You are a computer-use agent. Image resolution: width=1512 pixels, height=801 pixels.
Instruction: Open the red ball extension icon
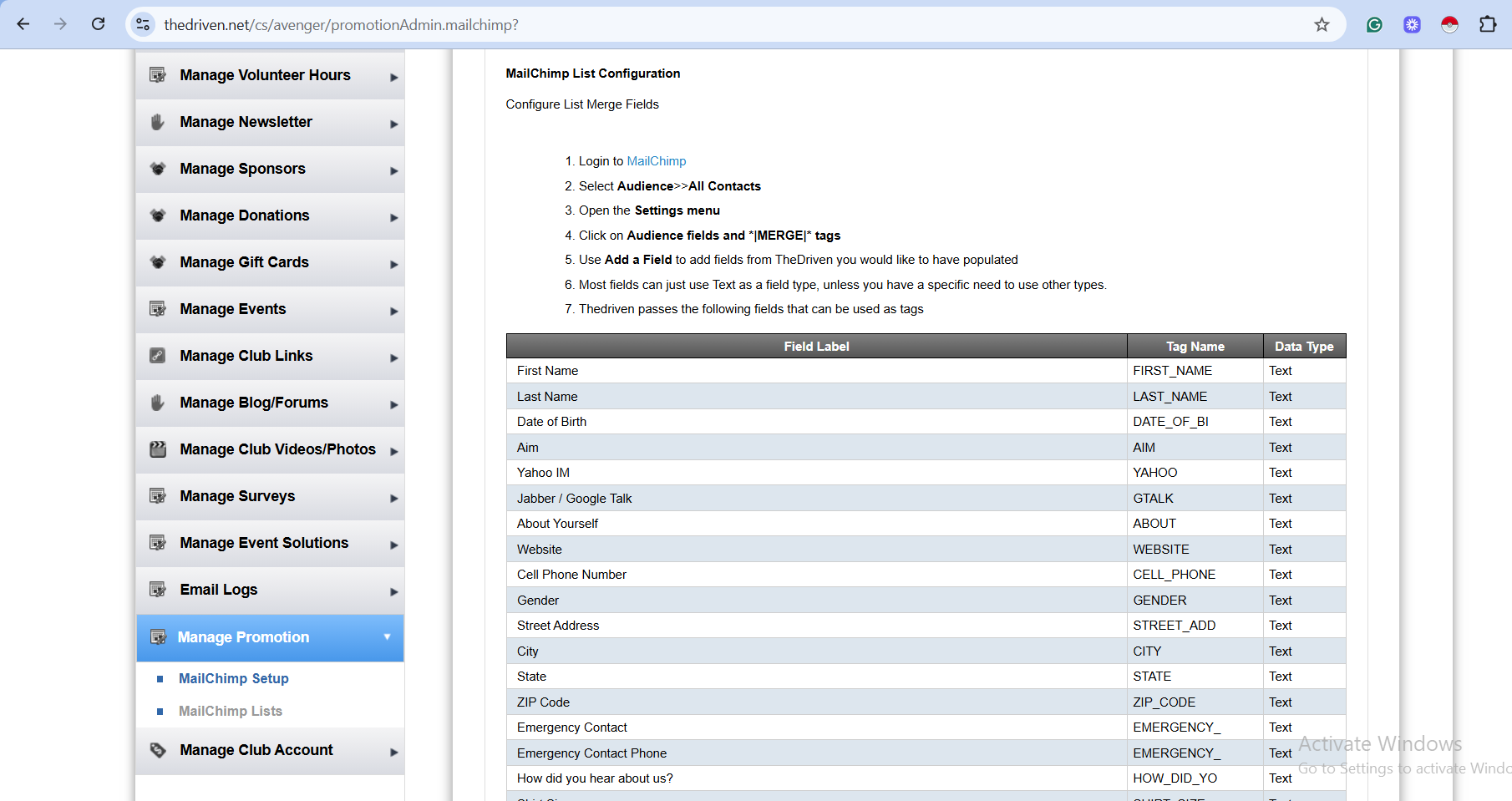click(x=1449, y=24)
